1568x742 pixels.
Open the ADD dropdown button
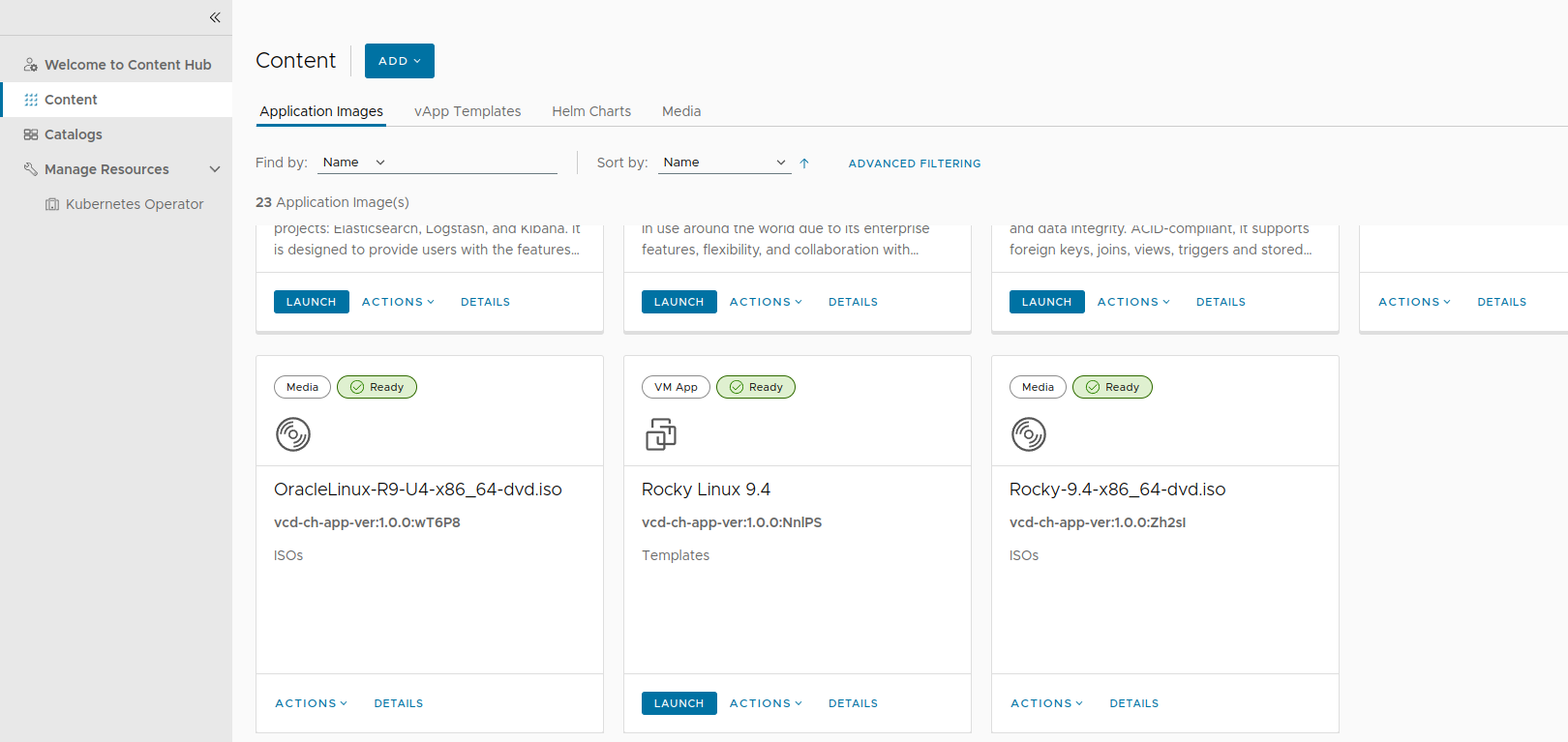point(399,61)
